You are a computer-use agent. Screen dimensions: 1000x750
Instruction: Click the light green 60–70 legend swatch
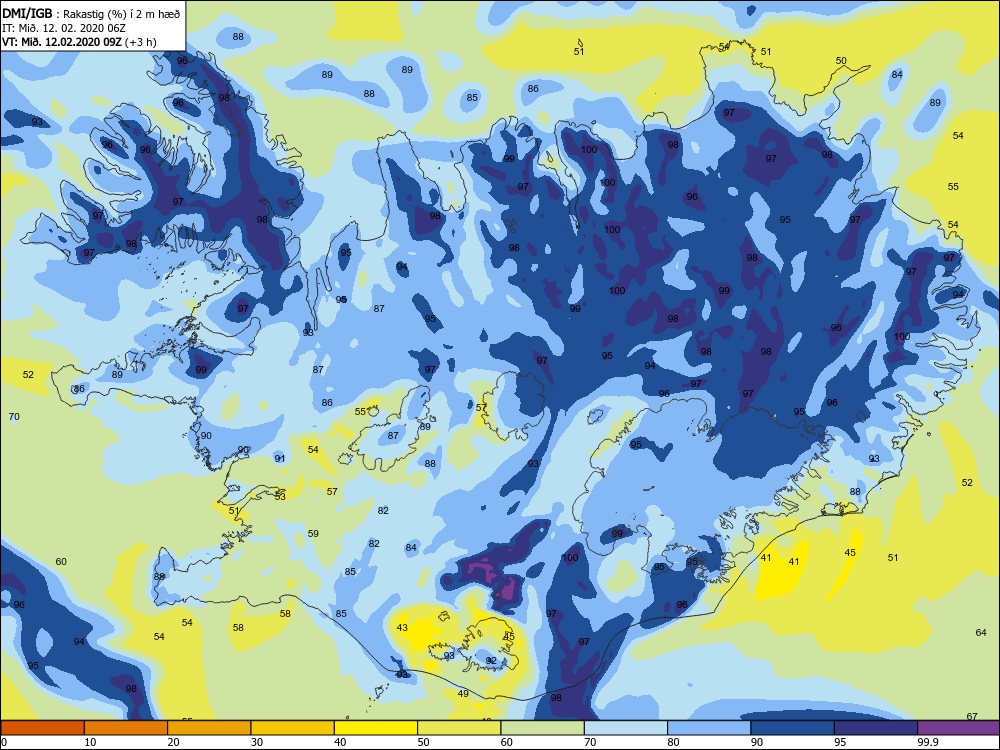tap(542, 728)
